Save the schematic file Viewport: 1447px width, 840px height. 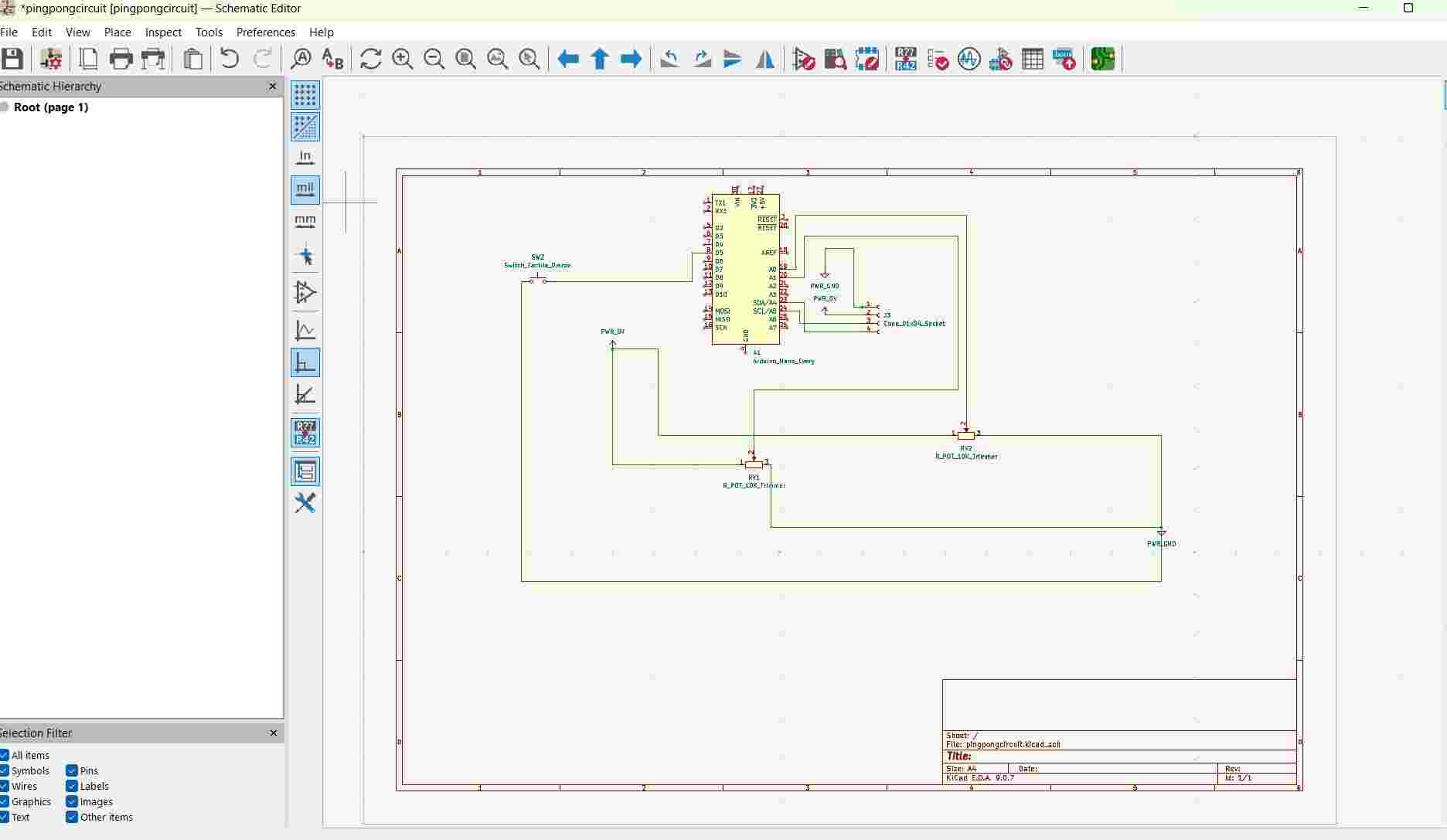coord(12,59)
